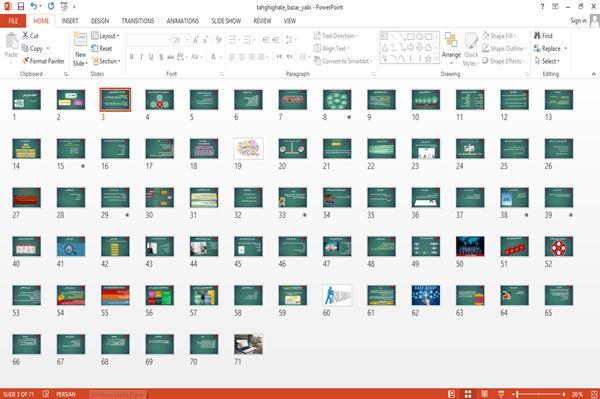Click Shape Outline button
The image size is (600, 399).
tap(504, 48)
